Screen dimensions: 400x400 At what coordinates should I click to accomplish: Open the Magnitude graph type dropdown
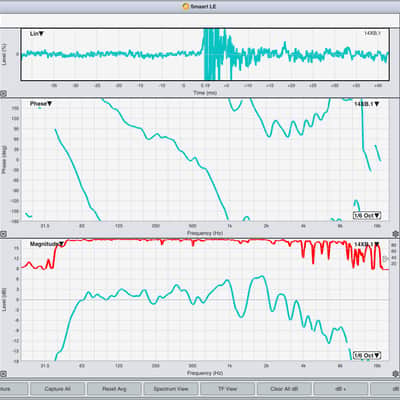[x=47, y=244]
